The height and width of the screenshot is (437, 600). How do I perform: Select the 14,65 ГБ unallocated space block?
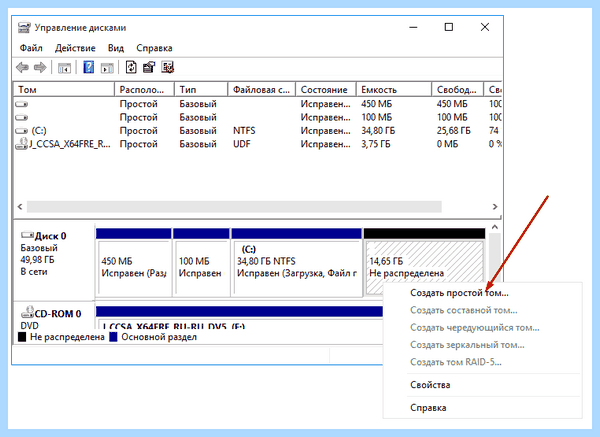click(424, 263)
